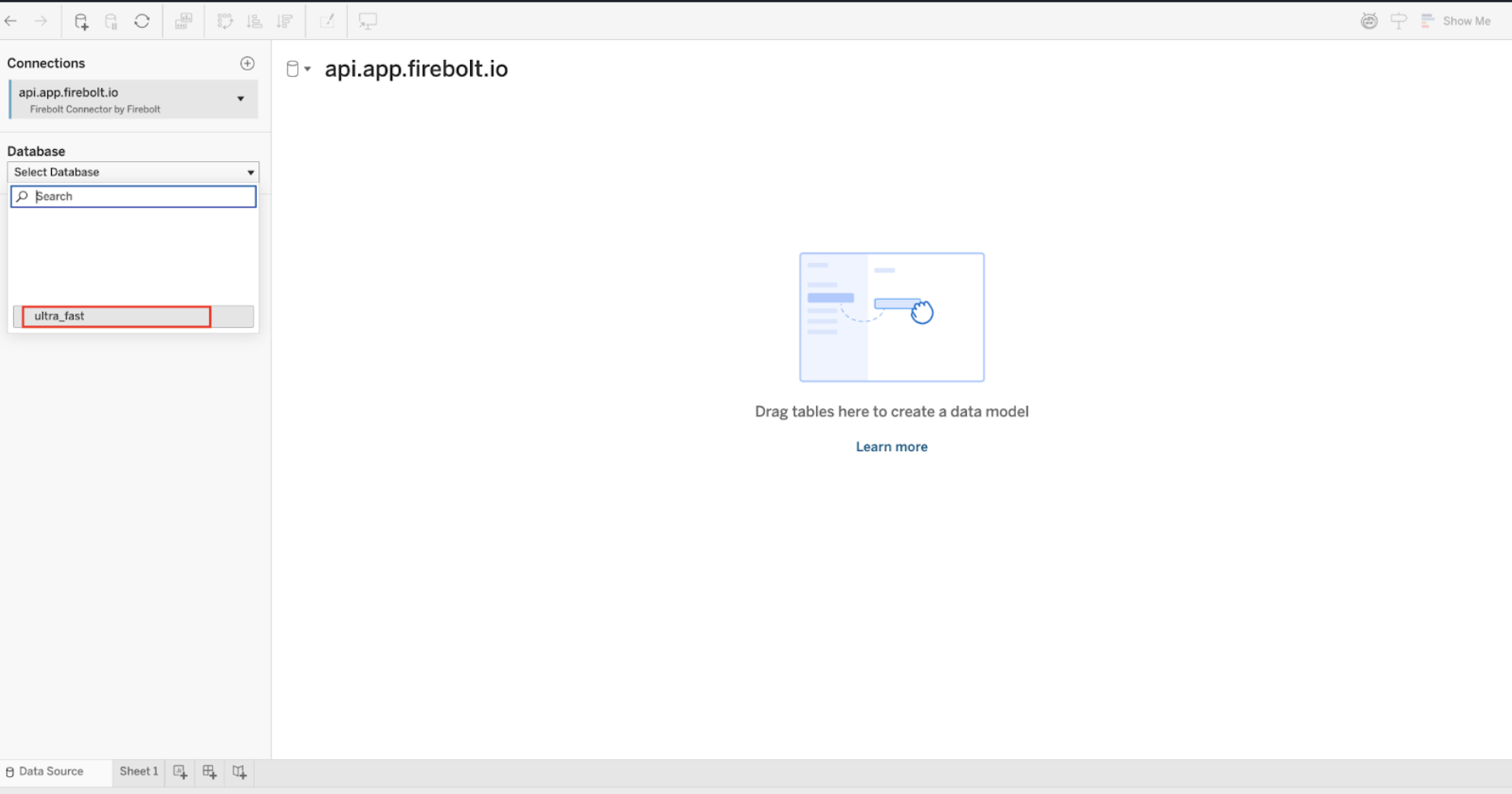Click the forward arrow in toolbar
This screenshot has height=794, width=1512.
point(41,21)
